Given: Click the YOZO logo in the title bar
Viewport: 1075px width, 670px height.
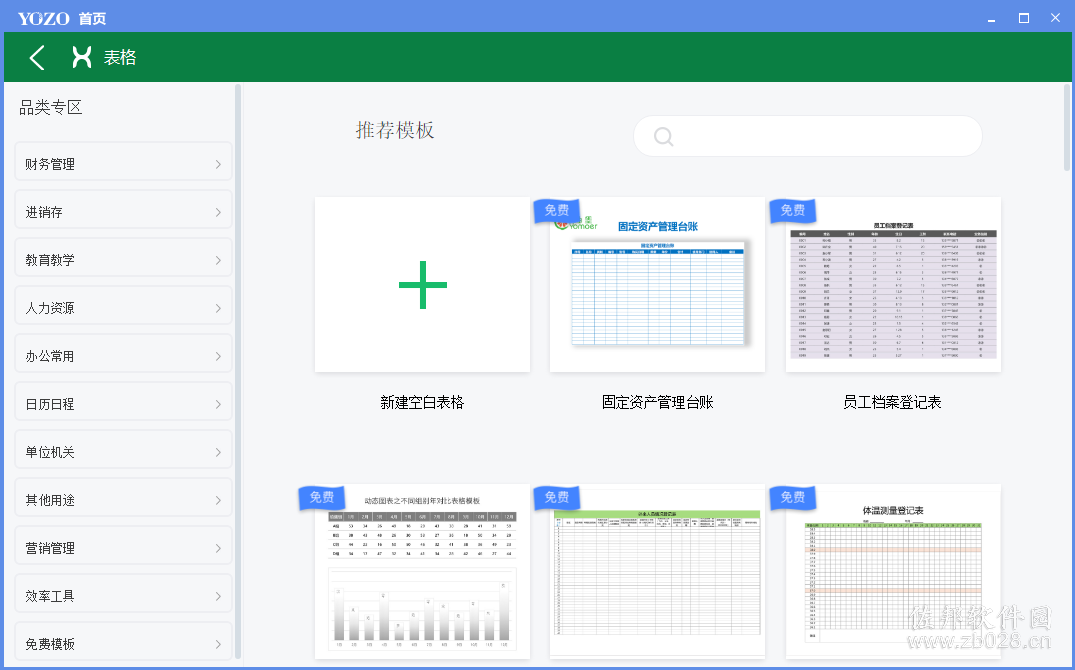Looking at the screenshot, I should [43, 19].
